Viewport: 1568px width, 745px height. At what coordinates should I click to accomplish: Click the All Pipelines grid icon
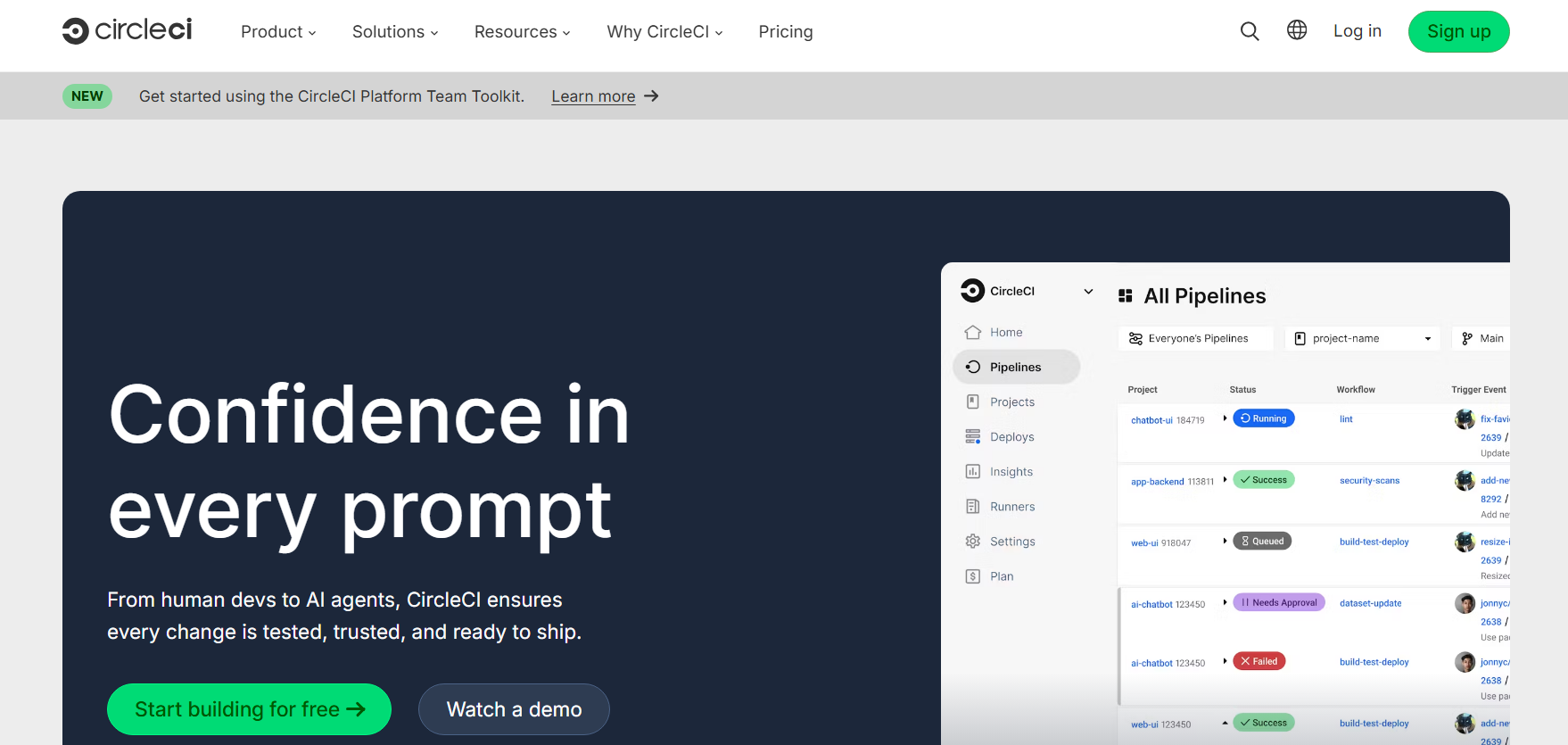(x=1126, y=296)
